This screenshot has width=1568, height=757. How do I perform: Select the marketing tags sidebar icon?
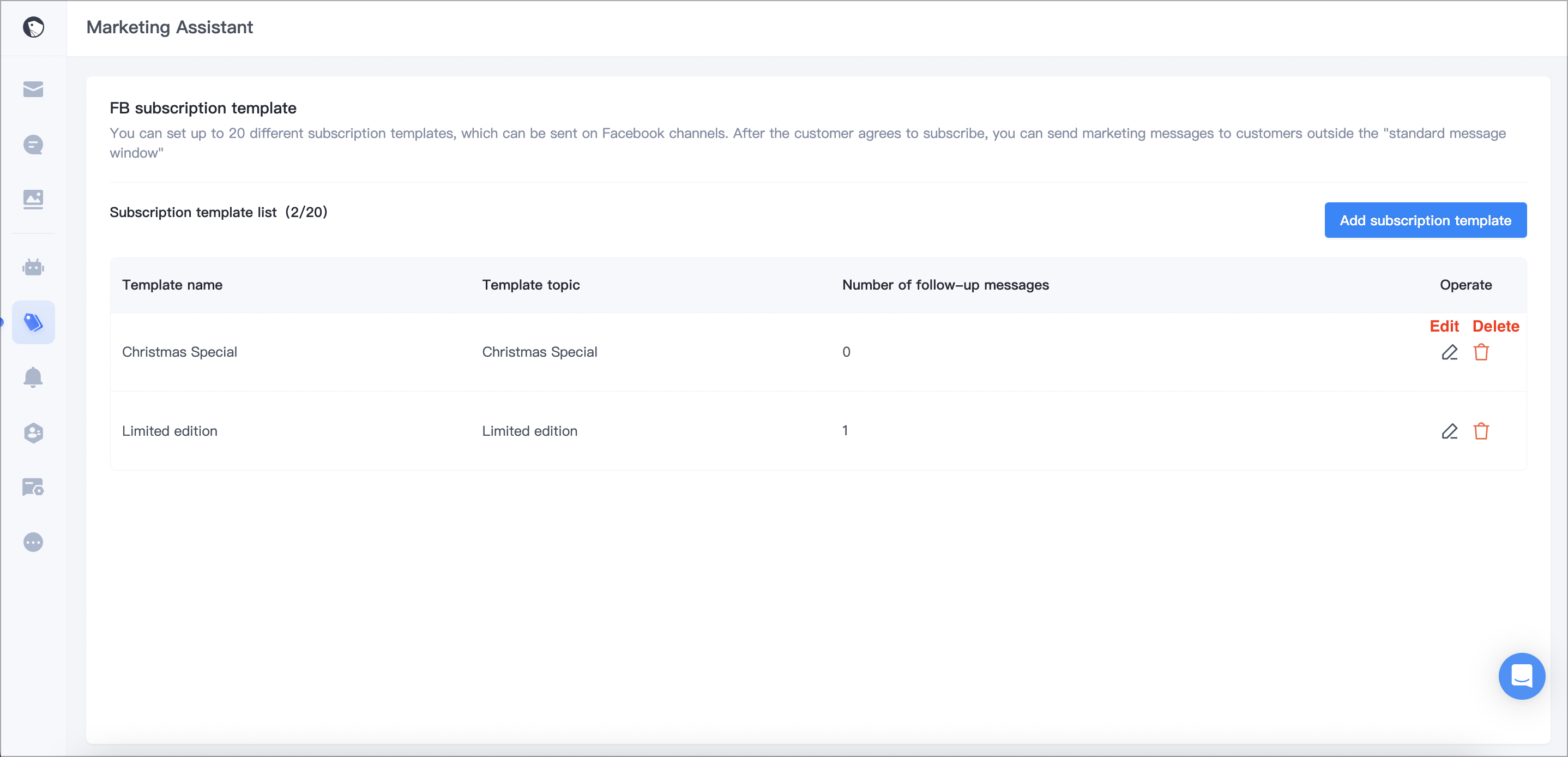(33, 322)
